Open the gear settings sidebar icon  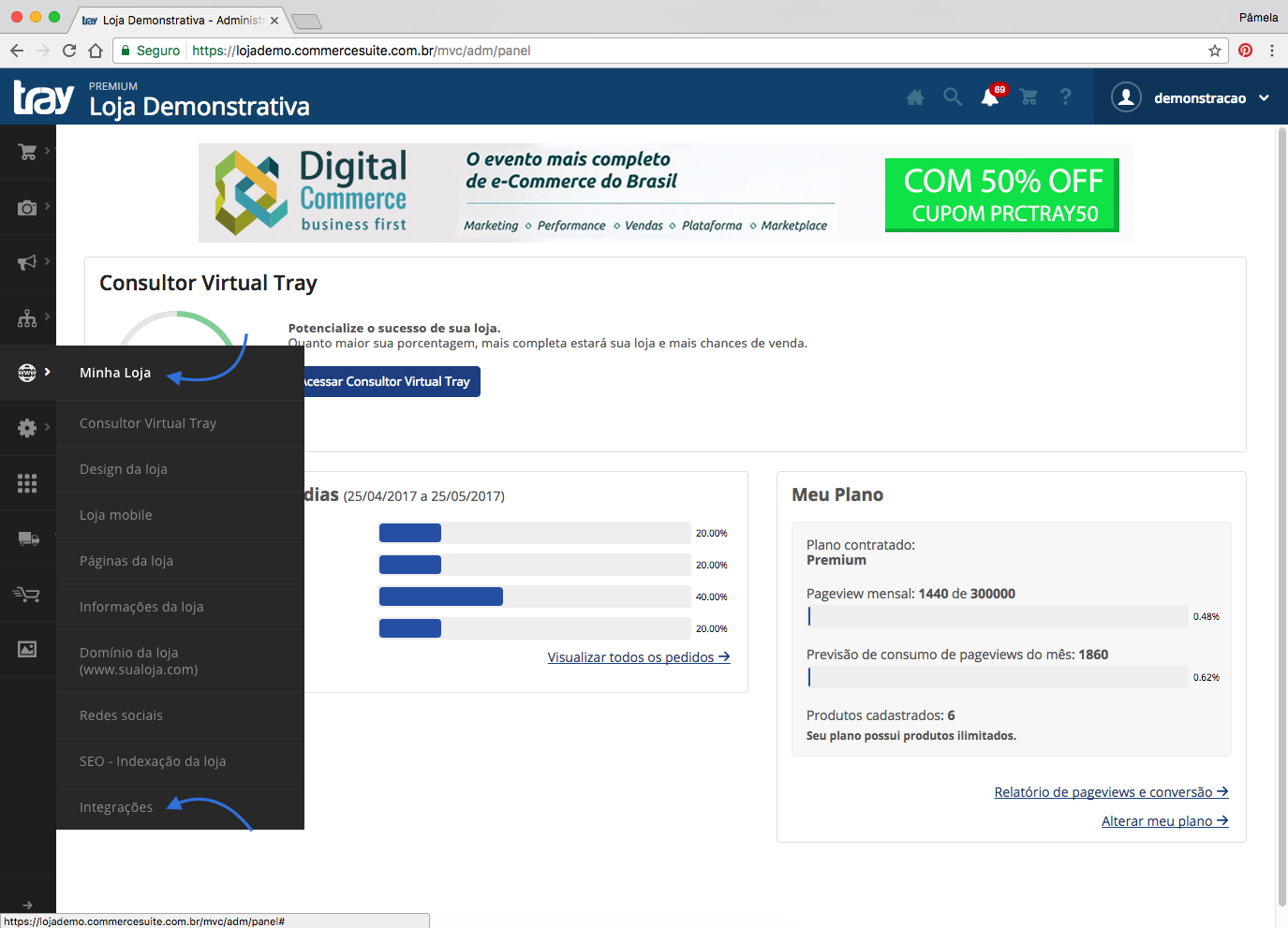(x=27, y=428)
